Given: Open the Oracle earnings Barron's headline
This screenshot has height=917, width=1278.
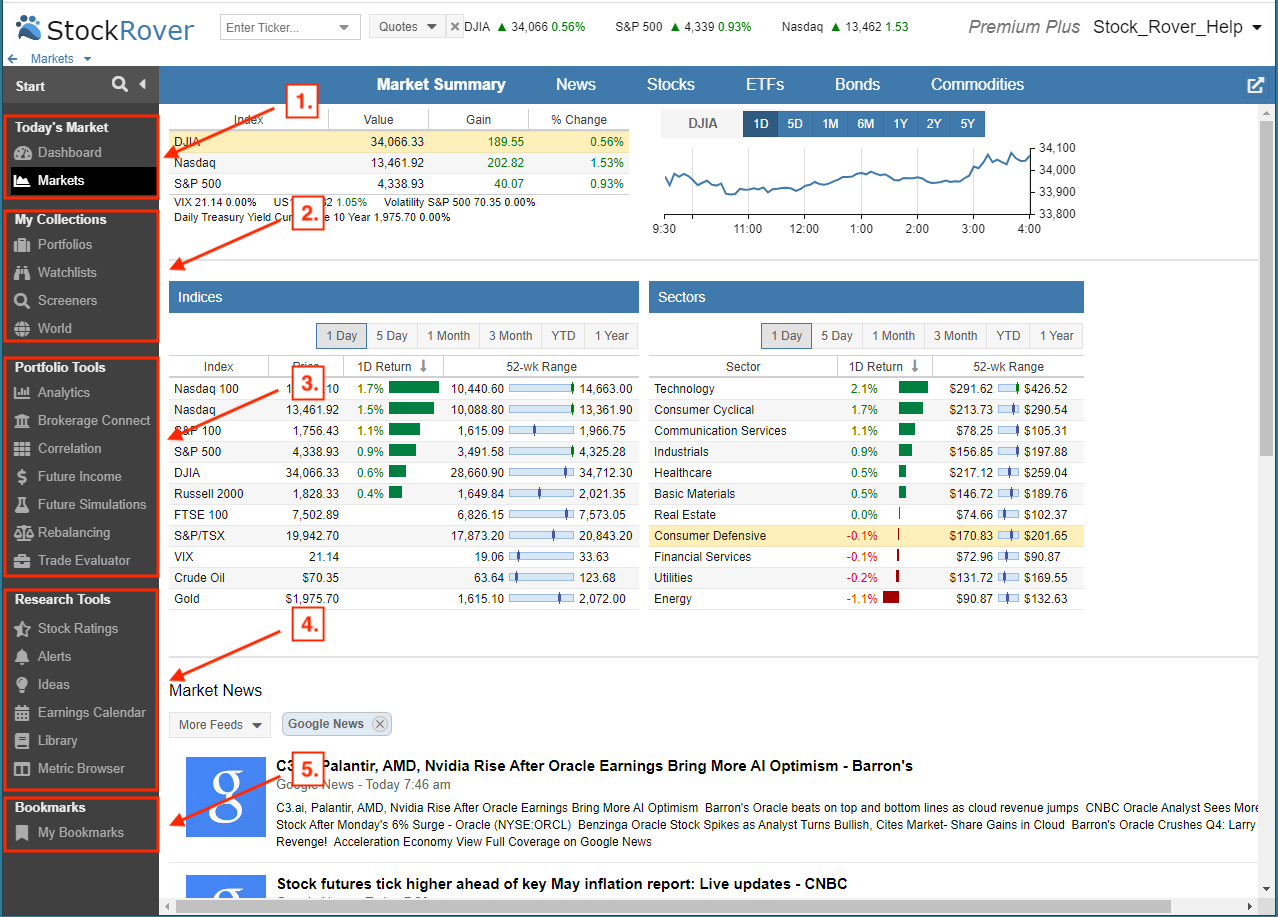Looking at the screenshot, I should click(595, 766).
